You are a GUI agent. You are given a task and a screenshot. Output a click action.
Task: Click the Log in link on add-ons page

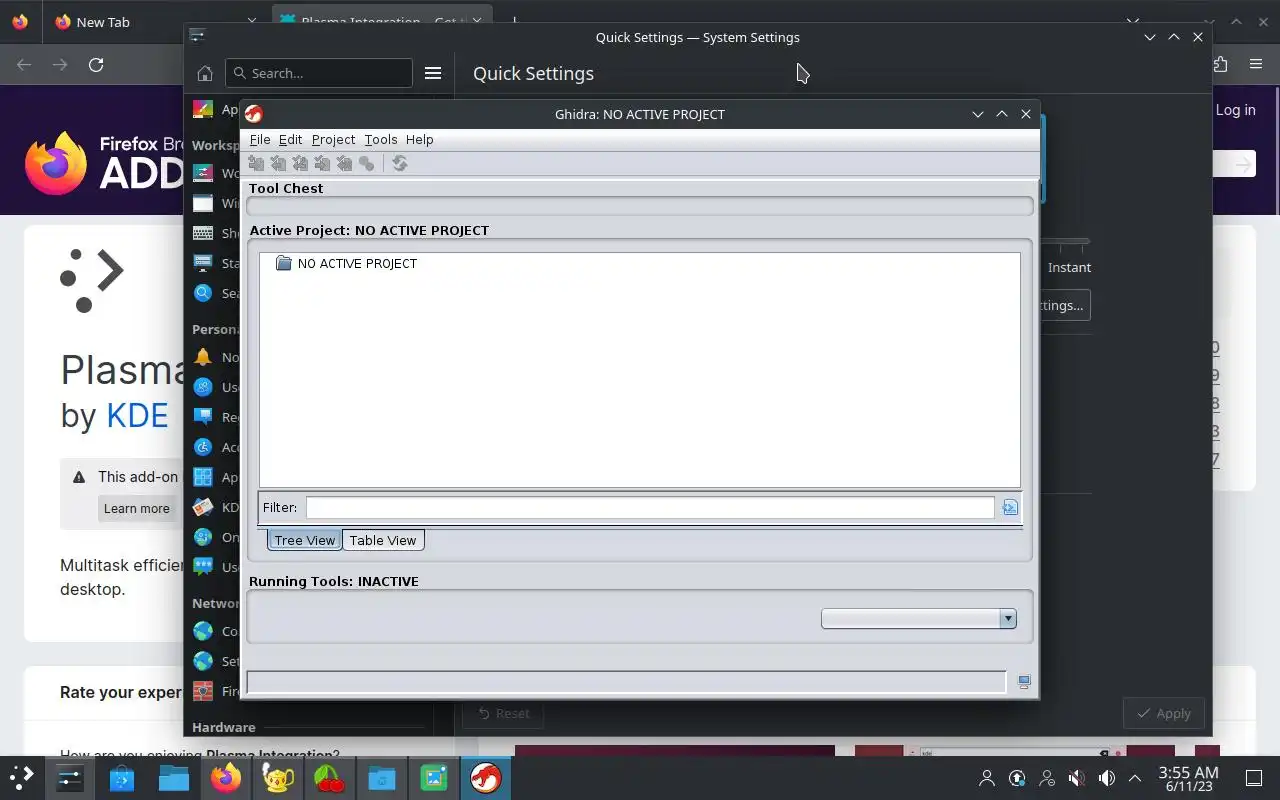pos(1235,110)
